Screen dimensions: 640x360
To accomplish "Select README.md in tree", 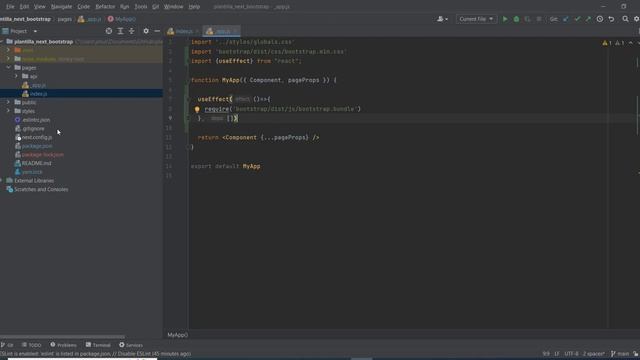I will (33, 163).
